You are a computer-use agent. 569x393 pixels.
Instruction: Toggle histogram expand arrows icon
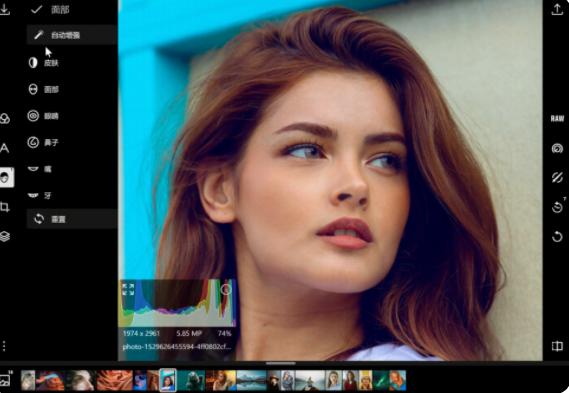coord(128,289)
